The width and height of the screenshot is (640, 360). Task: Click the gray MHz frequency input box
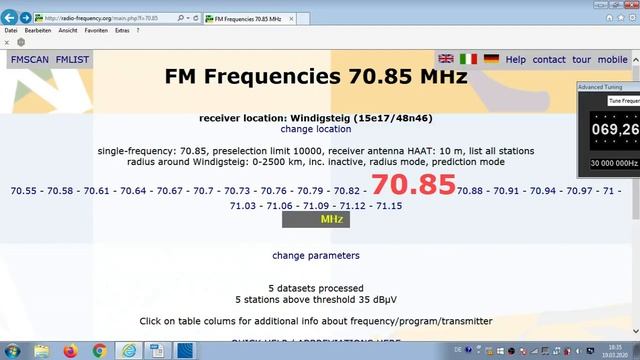tap(316, 220)
